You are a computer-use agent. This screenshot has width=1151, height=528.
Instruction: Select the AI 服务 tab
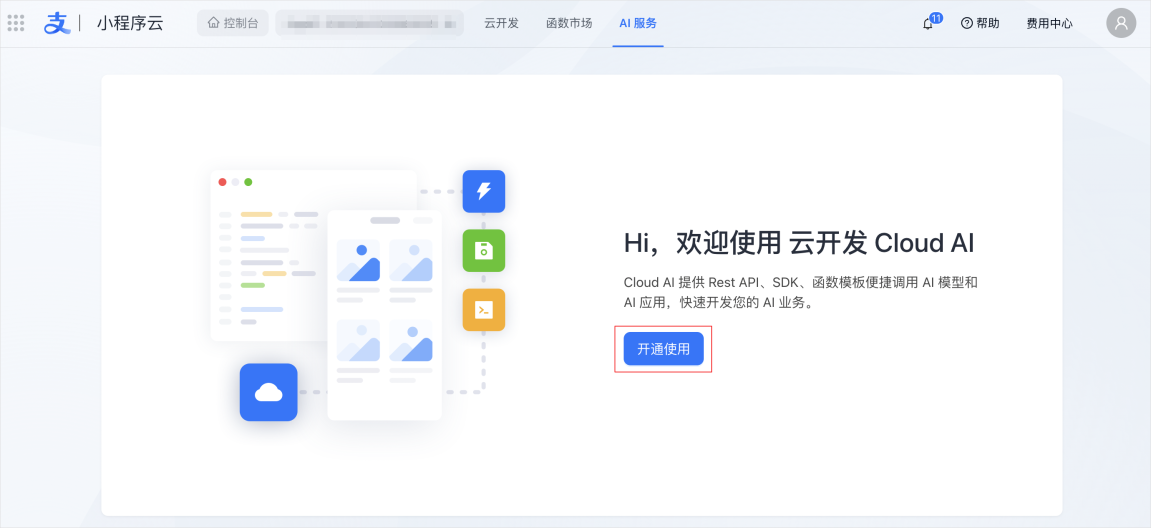[638, 23]
